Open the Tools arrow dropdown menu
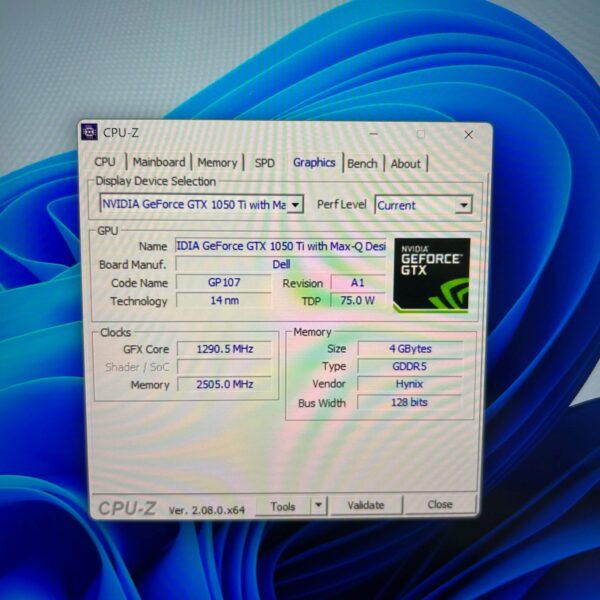This screenshot has width=600, height=600. click(x=318, y=505)
